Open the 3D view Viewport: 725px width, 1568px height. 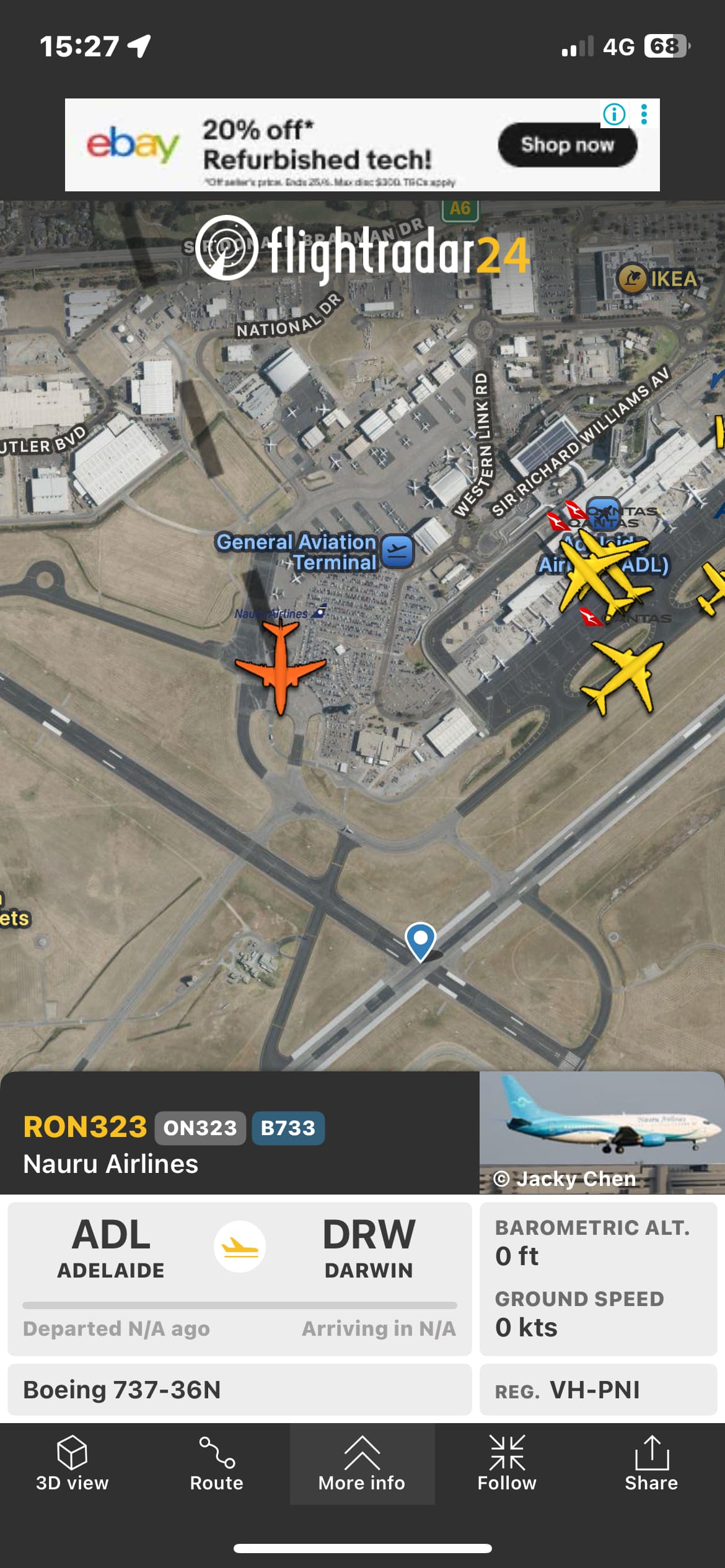72,1464
